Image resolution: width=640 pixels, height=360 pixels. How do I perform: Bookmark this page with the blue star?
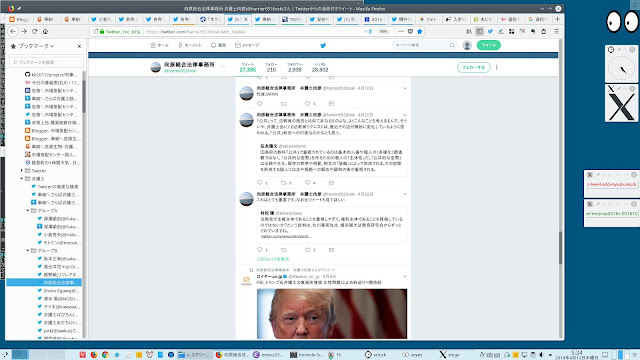tap(419, 31)
